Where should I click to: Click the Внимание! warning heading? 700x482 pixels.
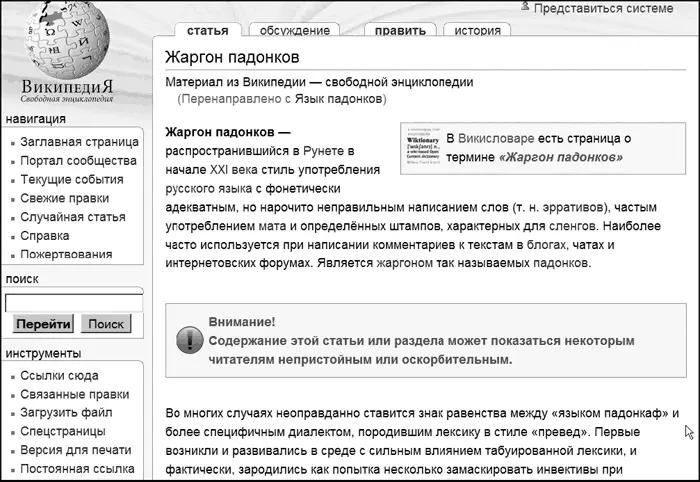242,322
